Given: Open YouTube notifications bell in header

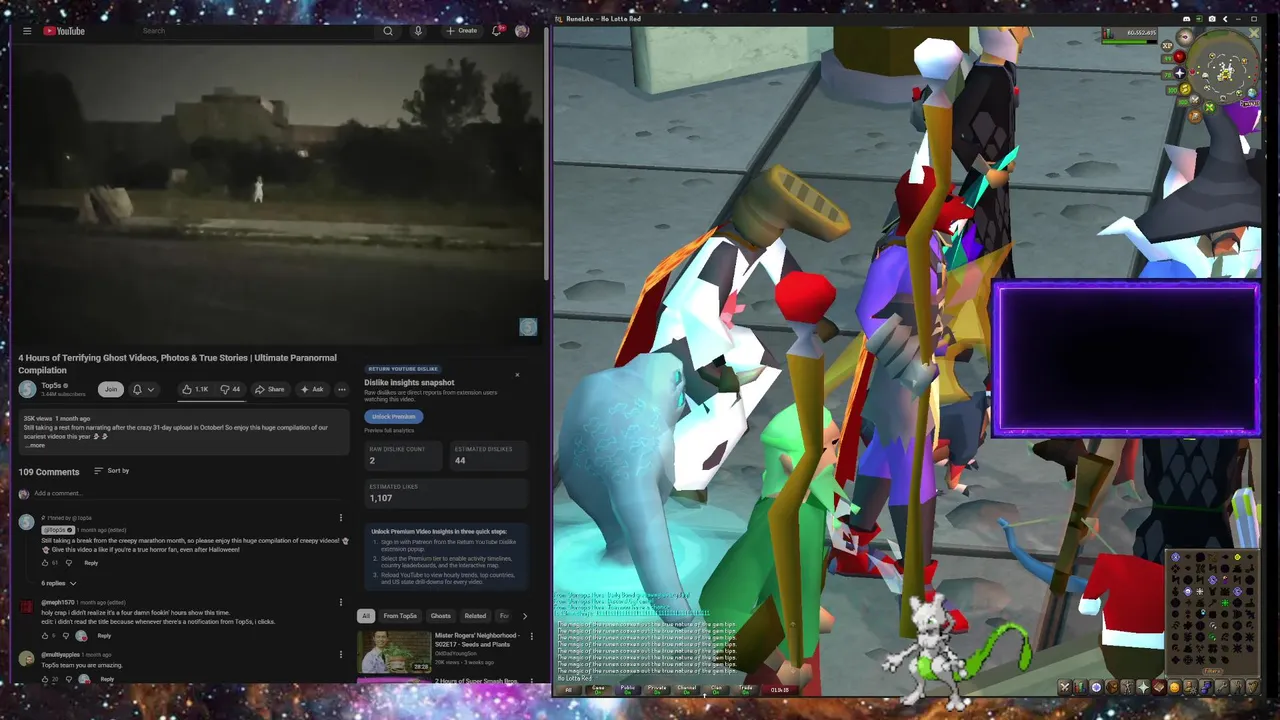Looking at the screenshot, I should pyautogui.click(x=496, y=31).
